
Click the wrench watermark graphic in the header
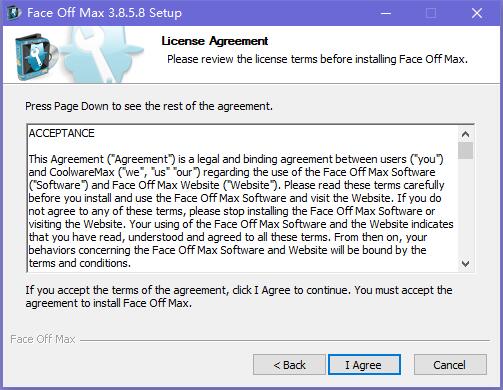click(x=100, y=54)
